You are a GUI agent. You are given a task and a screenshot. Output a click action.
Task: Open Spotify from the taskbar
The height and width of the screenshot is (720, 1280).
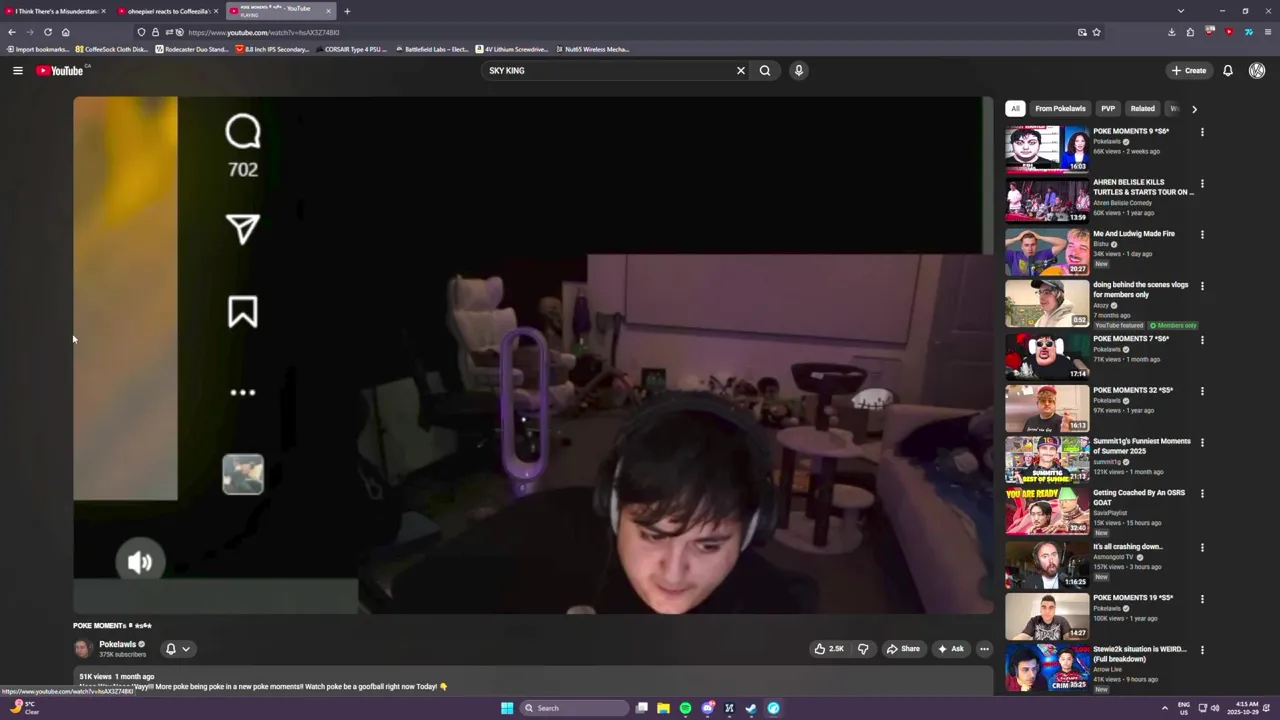pos(685,708)
